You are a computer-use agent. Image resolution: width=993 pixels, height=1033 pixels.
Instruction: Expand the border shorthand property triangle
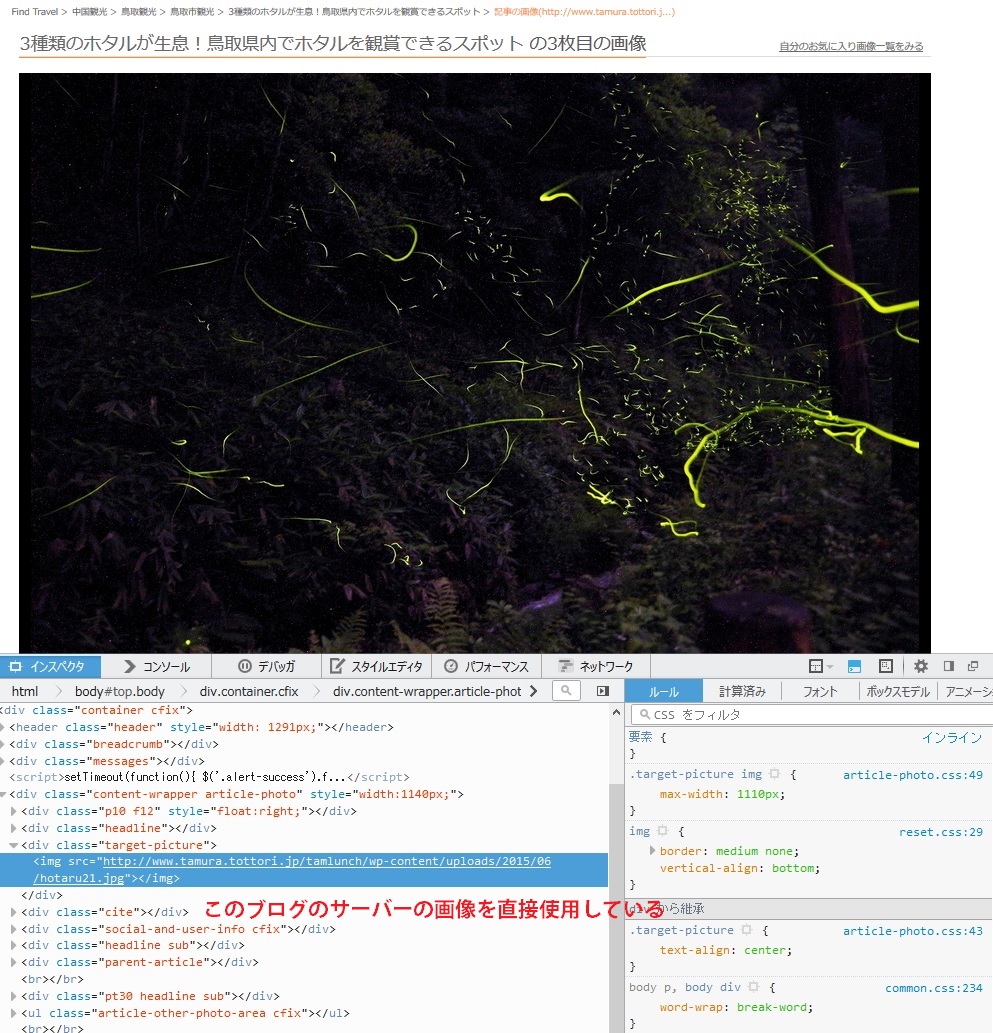[652, 851]
